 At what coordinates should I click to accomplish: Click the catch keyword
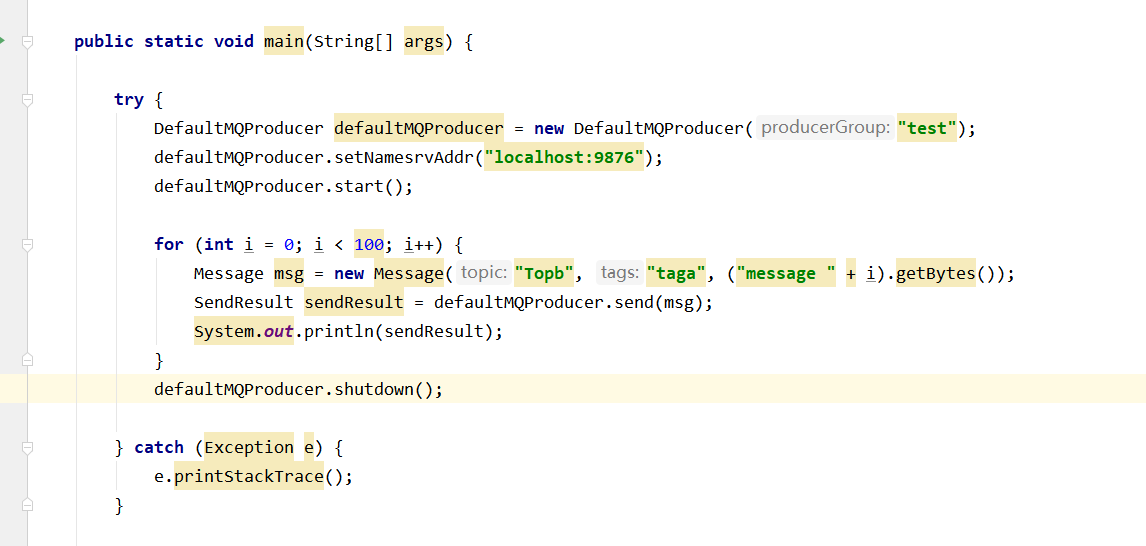(159, 447)
